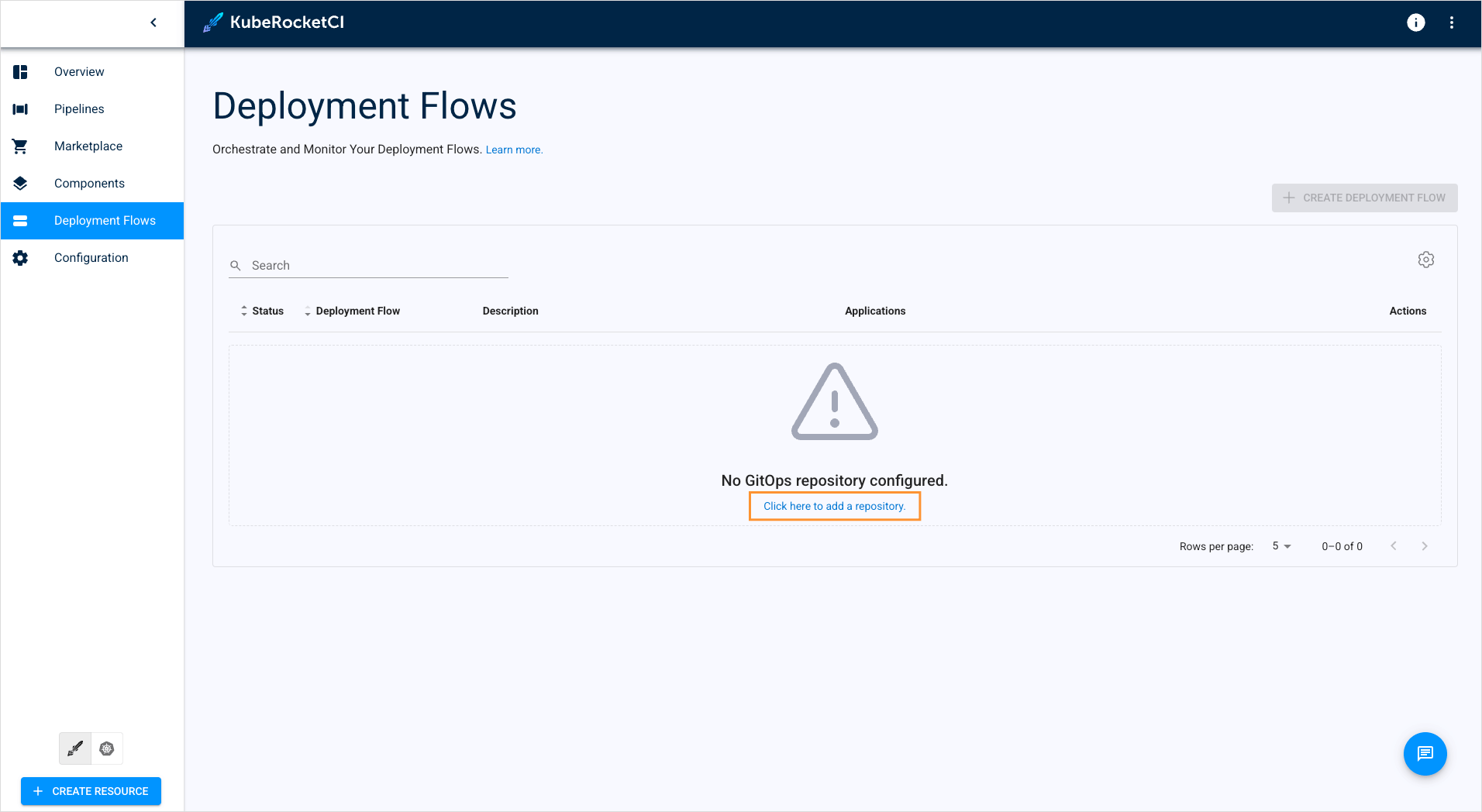Select the KubeRocketCI rocket view toggle
The height and width of the screenshot is (812, 1482).
tap(74, 748)
